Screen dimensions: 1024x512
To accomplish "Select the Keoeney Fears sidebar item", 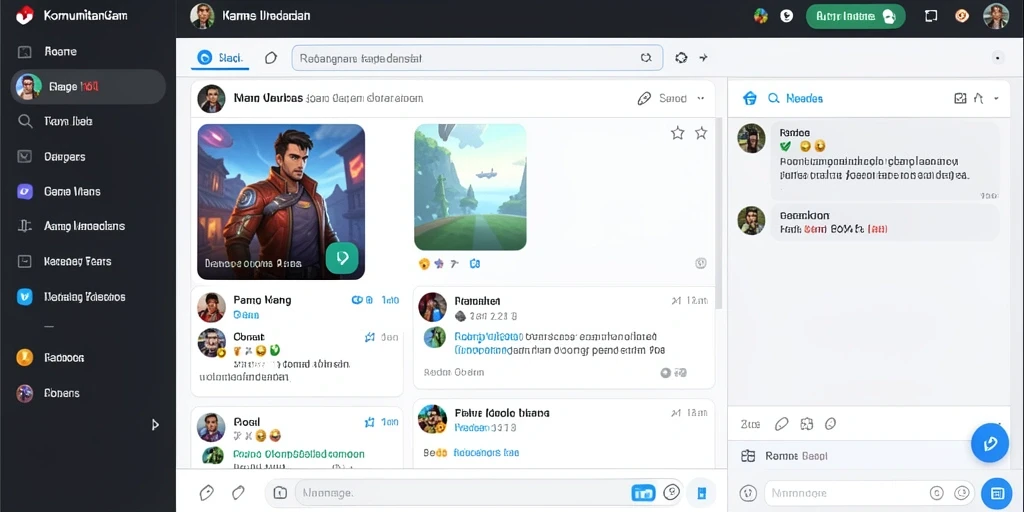I will (78, 261).
